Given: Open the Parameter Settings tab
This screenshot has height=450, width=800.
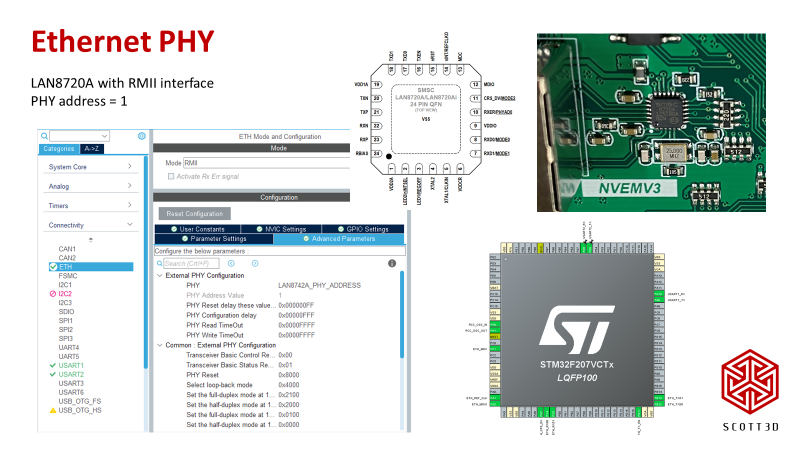Looking at the screenshot, I should tap(214, 239).
